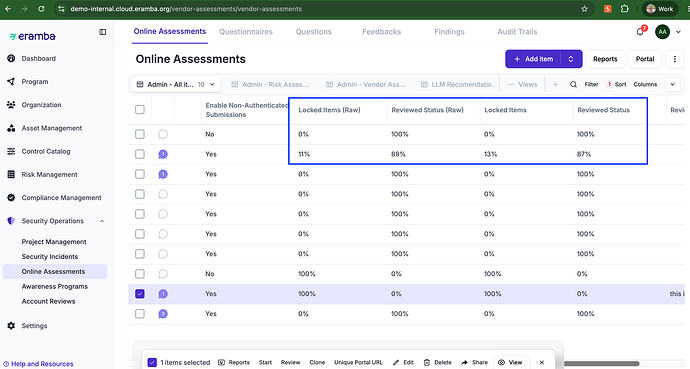Uncheck the highlighted selected row checkbox
The height and width of the screenshot is (369, 690).
[139, 294]
